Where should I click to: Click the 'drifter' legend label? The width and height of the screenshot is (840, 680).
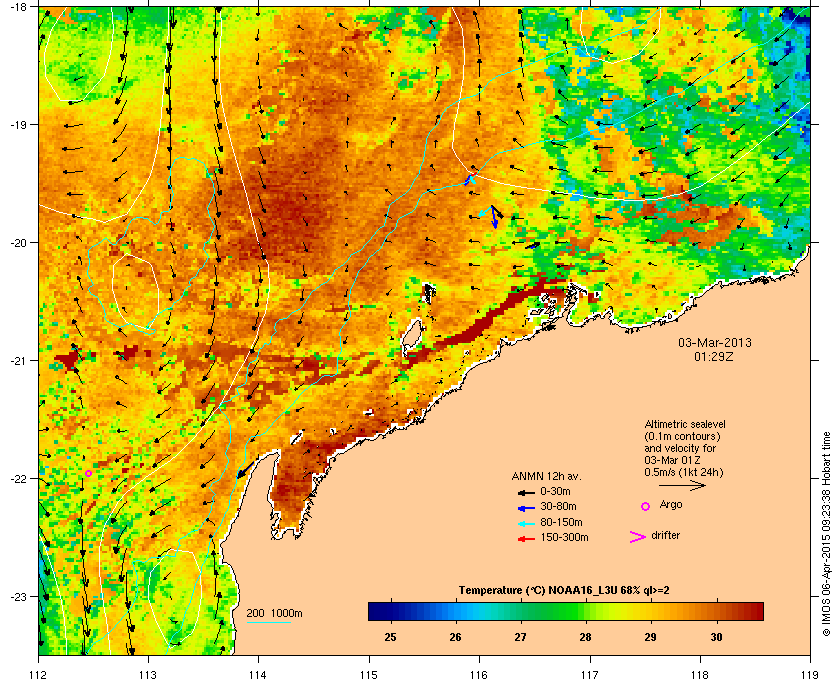665,535
